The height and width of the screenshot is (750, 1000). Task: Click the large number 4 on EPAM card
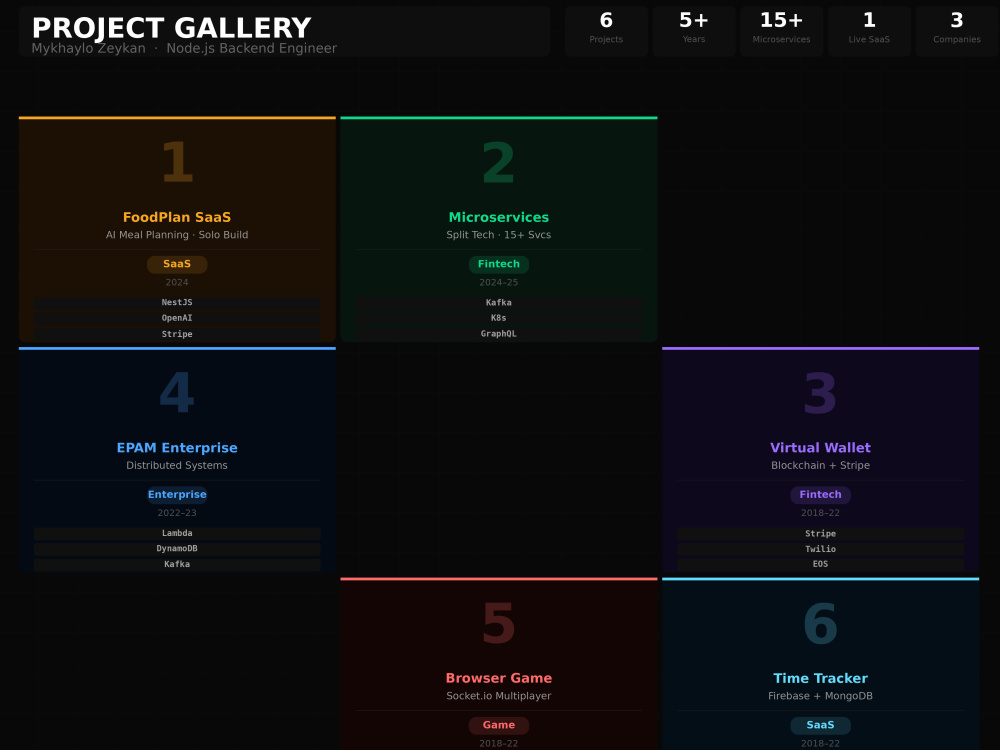177,393
